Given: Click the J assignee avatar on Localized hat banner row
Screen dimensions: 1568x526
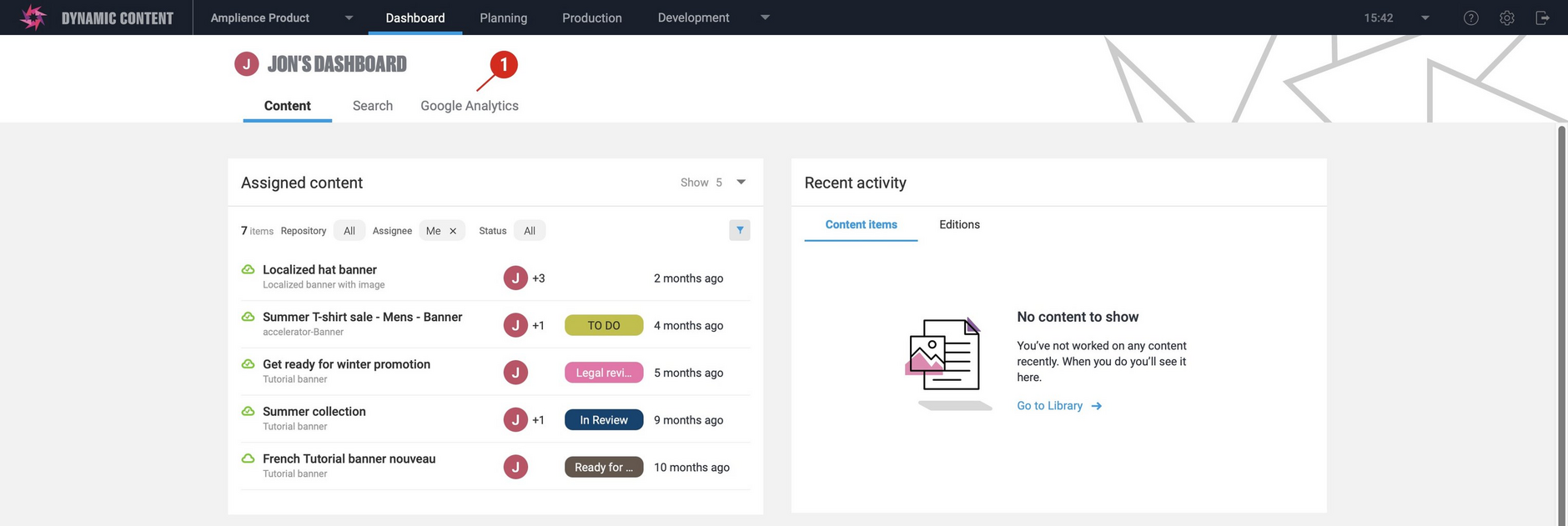Looking at the screenshot, I should tap(515, 278).
